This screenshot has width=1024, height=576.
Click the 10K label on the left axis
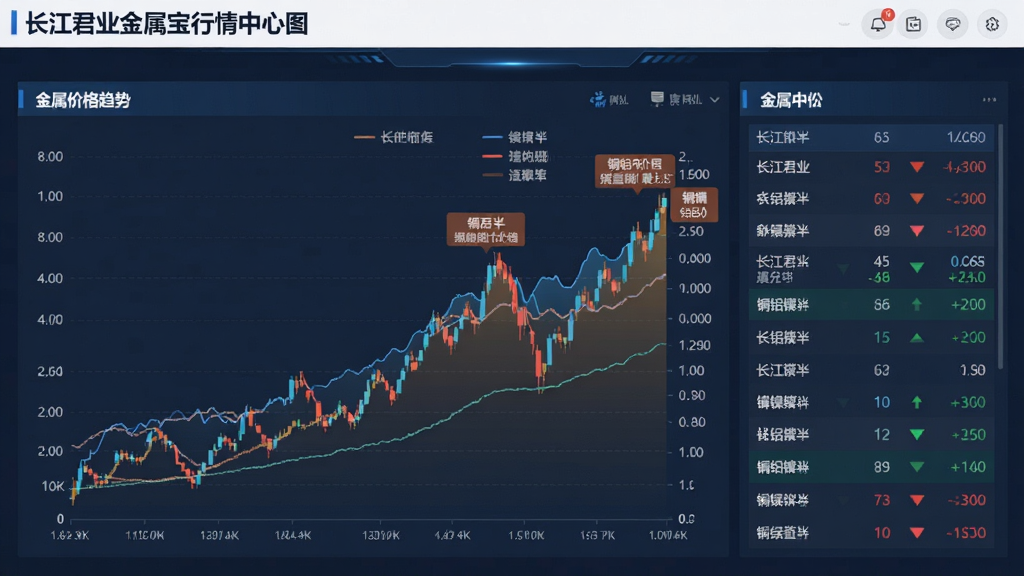point(52,487)
